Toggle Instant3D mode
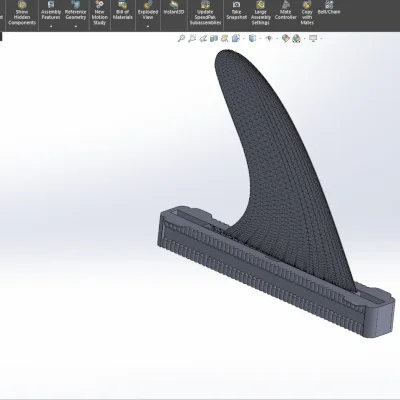The image size is (400, 400). pyautogui.click(x=174, y=9)
